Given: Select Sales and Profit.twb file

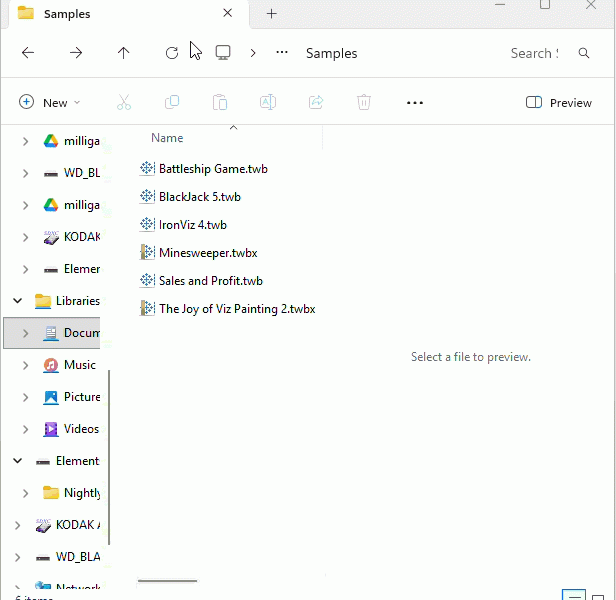Looking at the screenshot, I should coord(211,281).
